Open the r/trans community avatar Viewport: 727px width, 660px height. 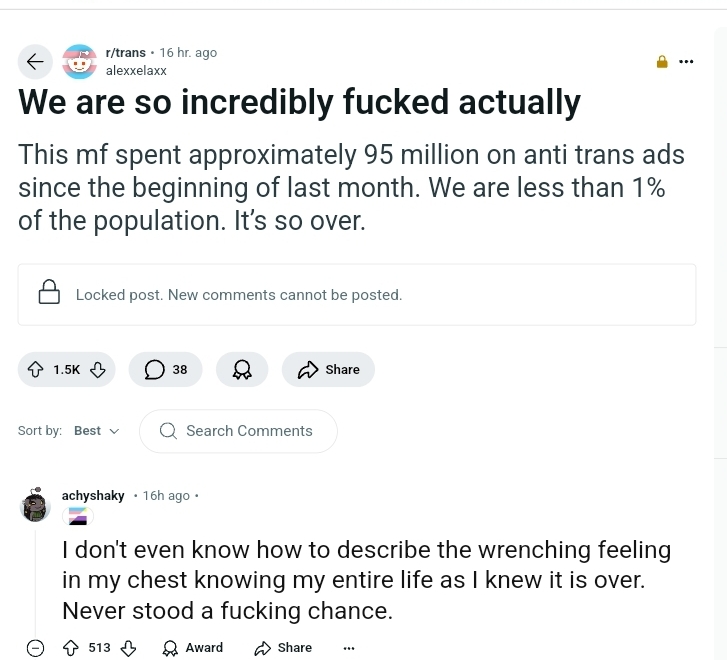[x=80, y=62]
